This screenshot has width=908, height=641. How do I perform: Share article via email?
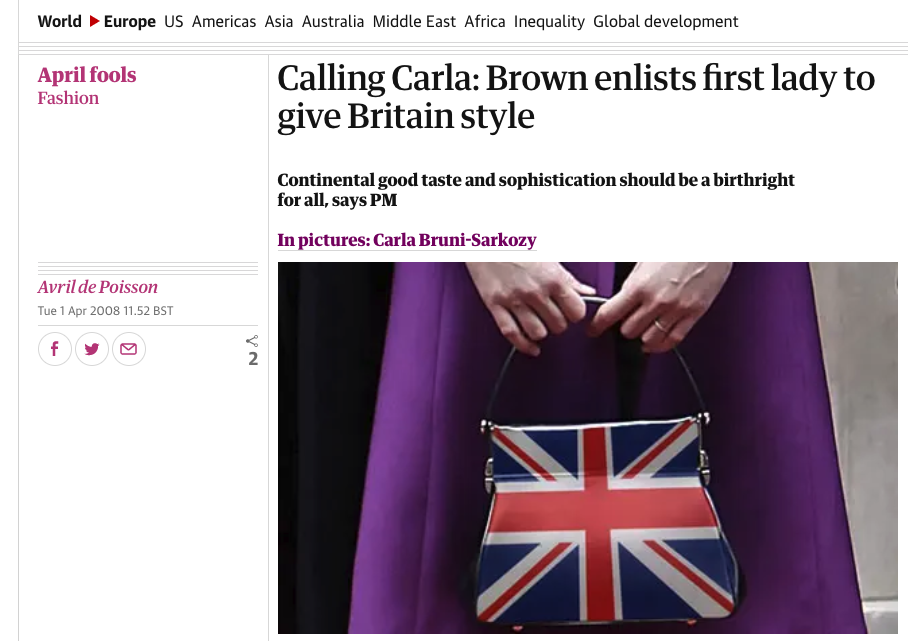pos(128,349)
